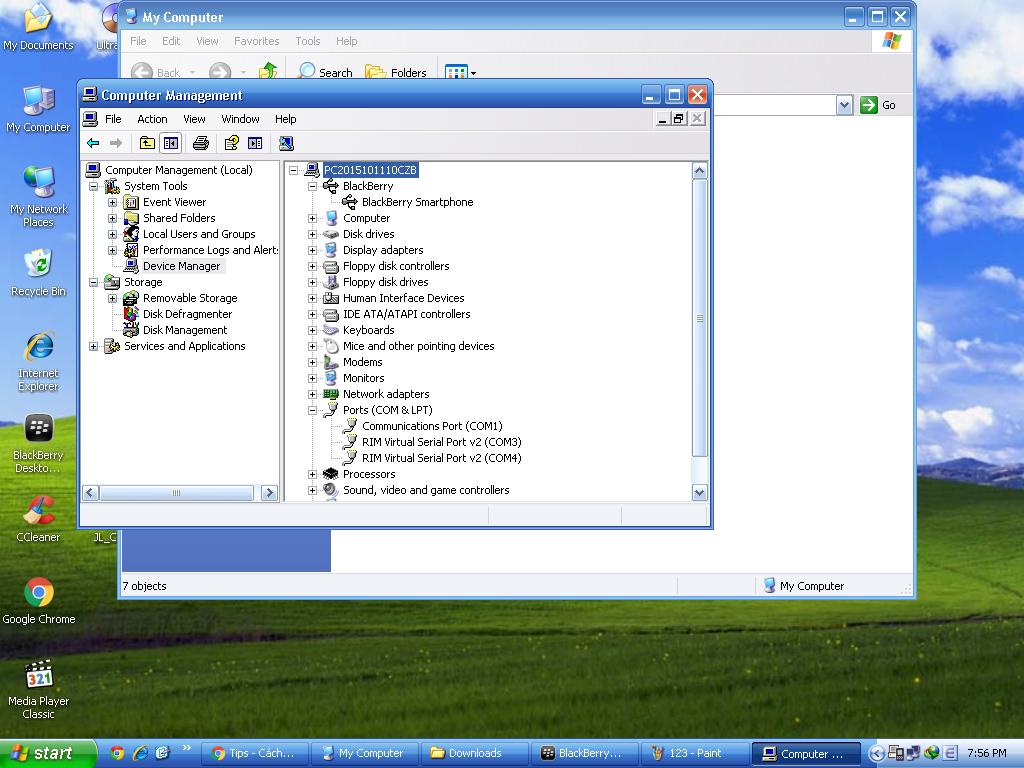The height and width of the screenshot is (768, 1024).
Task: Open the Action menu
Action: click(152, 119)
